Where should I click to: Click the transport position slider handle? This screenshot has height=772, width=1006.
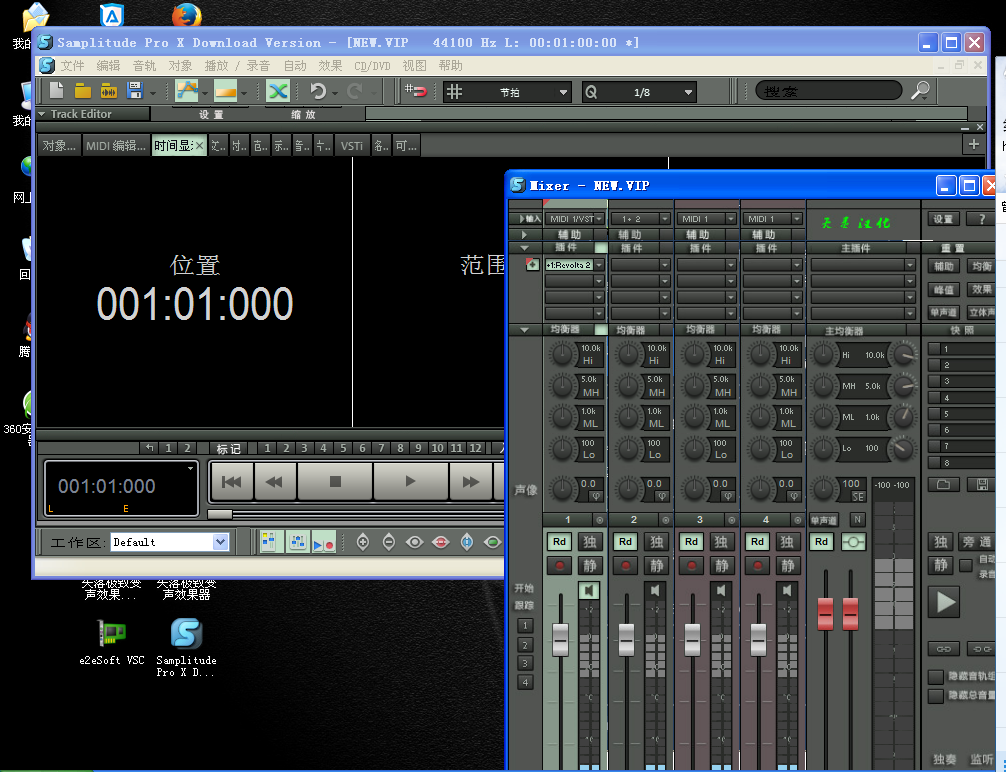tap(220, 514)
